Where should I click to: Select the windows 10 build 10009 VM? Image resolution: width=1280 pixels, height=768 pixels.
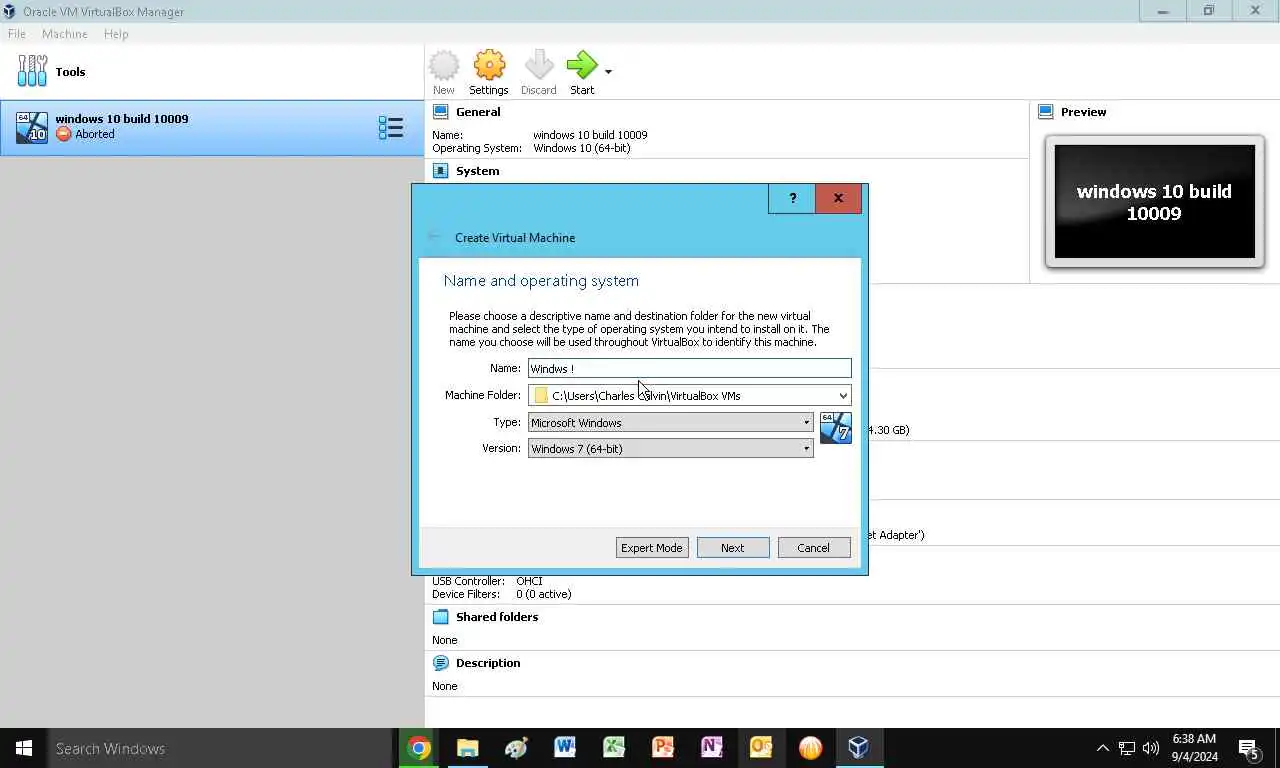pos(212,127)
